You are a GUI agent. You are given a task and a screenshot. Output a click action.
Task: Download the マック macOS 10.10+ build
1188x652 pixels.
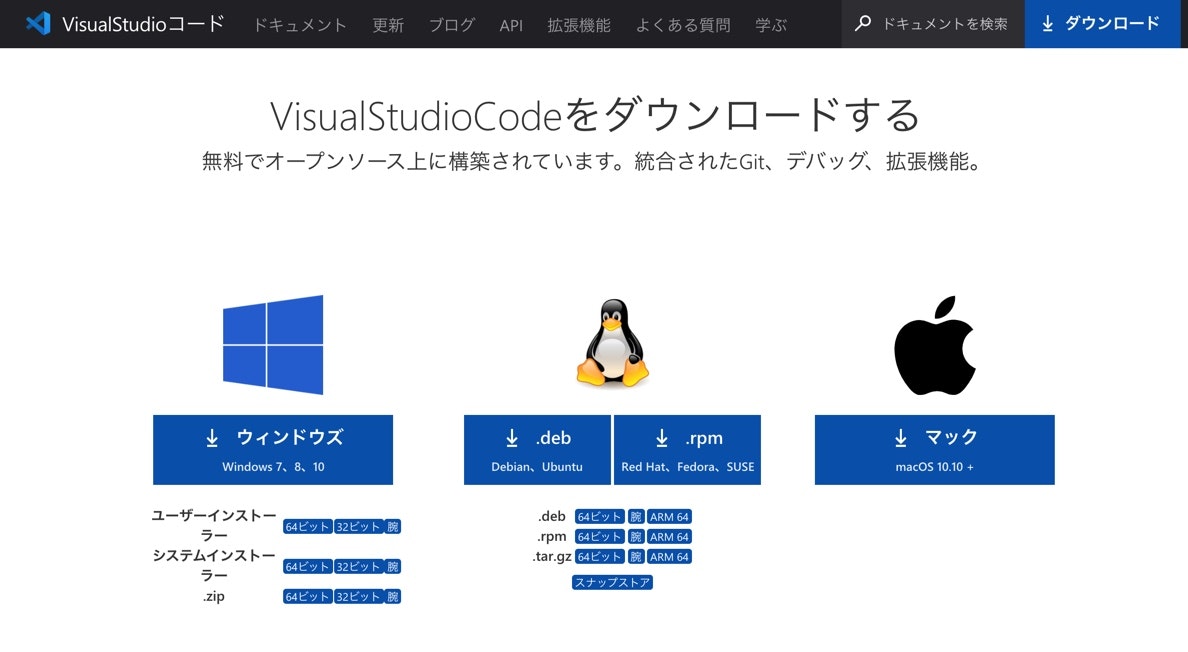click(x=934, y=450)
